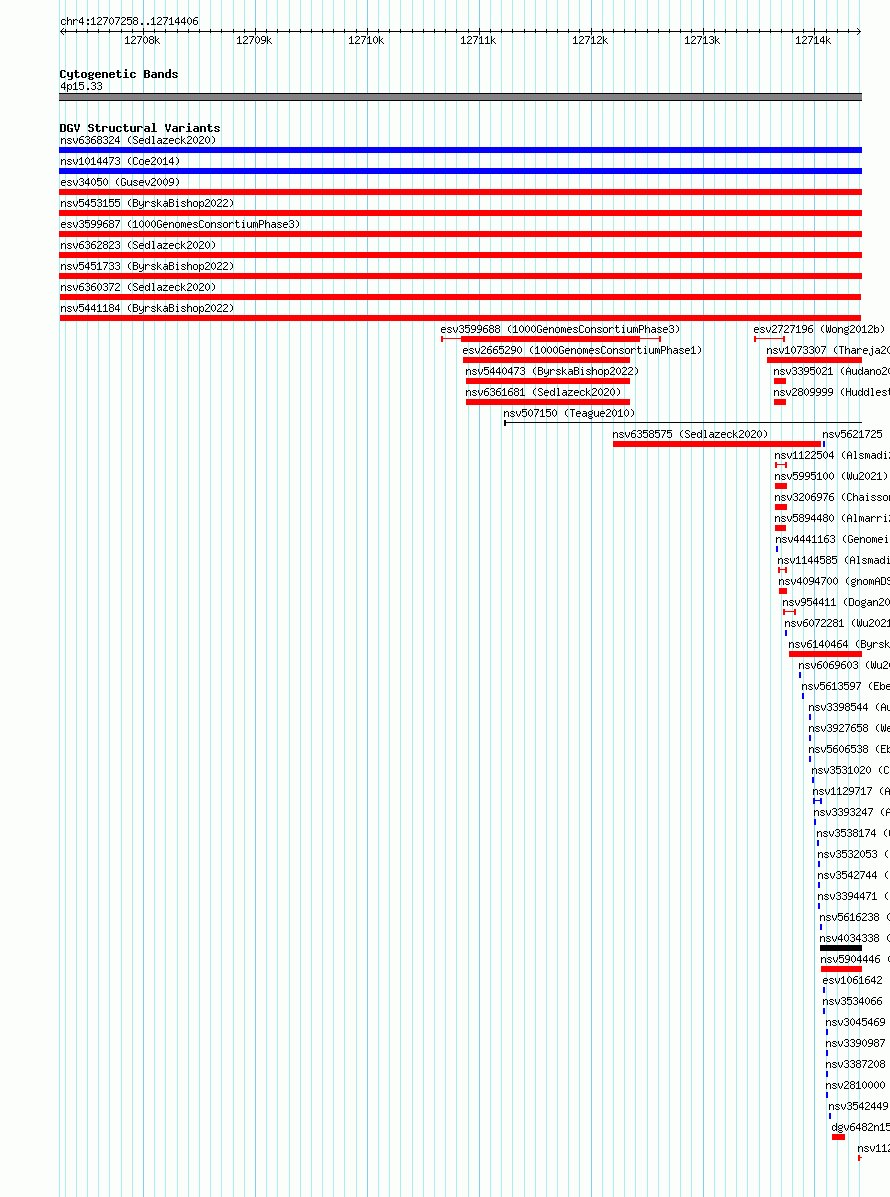This screenshot has height=1197, width=890.
Task: Open variant nsv5451733 (ByrskaBishop2022)
Action: tap(147, 266)
